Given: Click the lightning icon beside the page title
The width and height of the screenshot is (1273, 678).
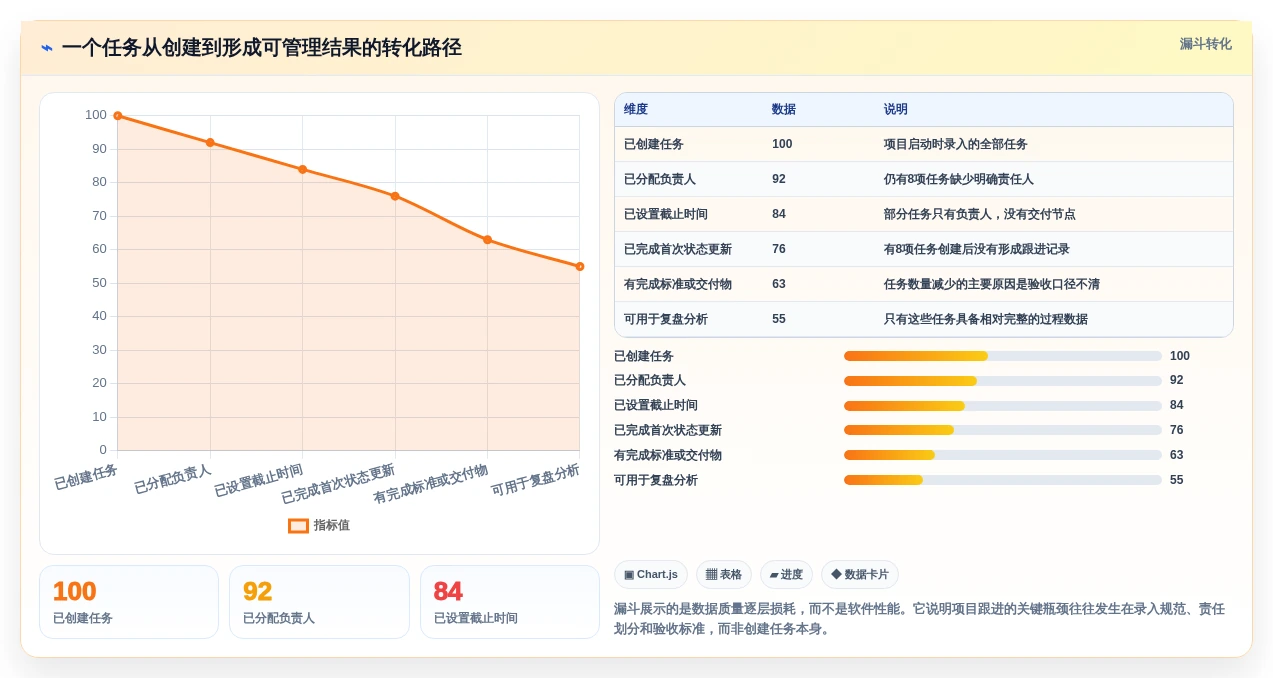Looking at the screenshot, I should click(x=47, y=48).
